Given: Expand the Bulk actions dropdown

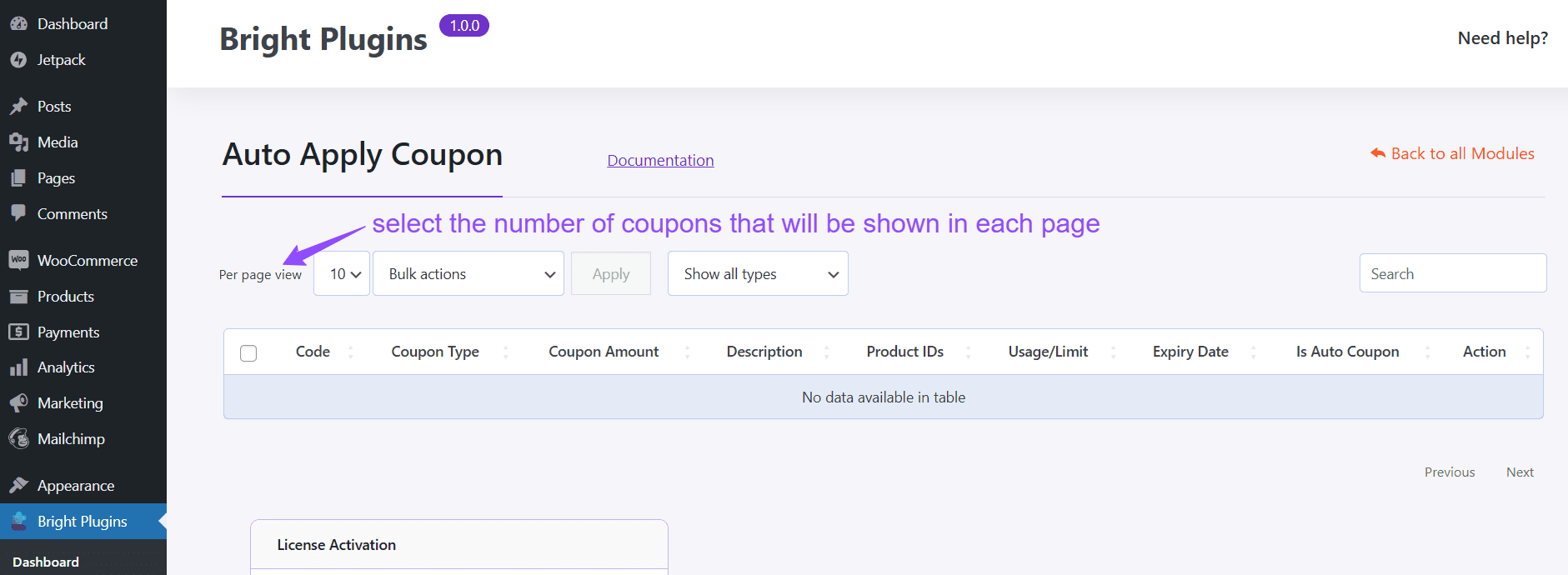Looking at the screenshot, I should (x=468, y=274).
